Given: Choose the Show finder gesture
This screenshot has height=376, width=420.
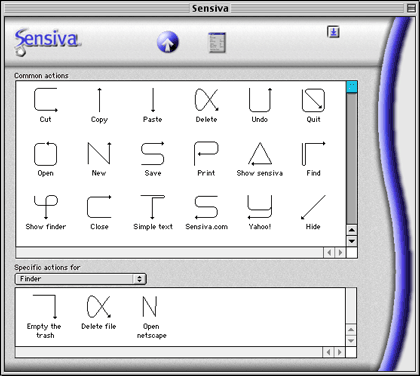Looking at the screenshot, I should coord(46,207).
